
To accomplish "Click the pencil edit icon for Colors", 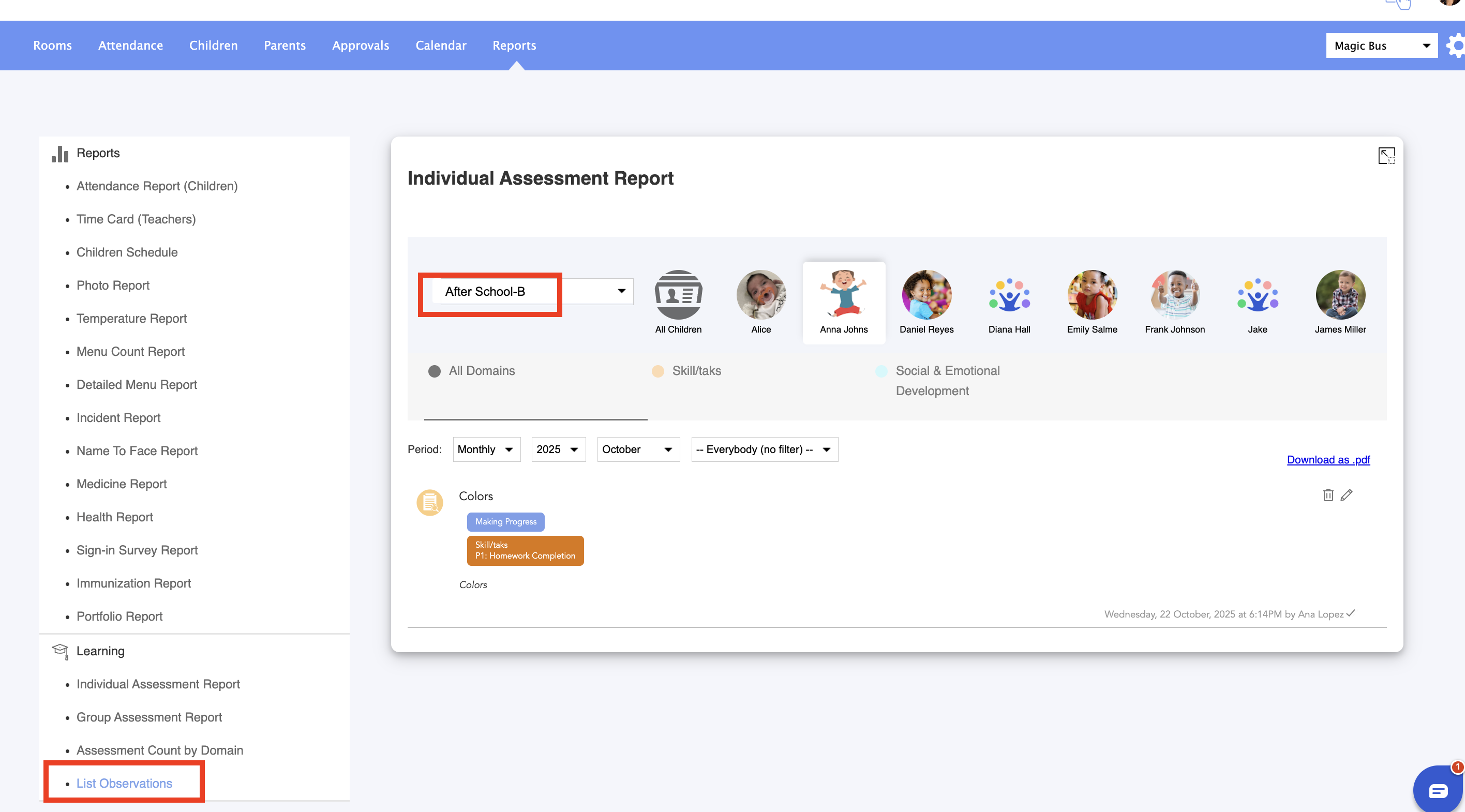I will pos(1346,495).
